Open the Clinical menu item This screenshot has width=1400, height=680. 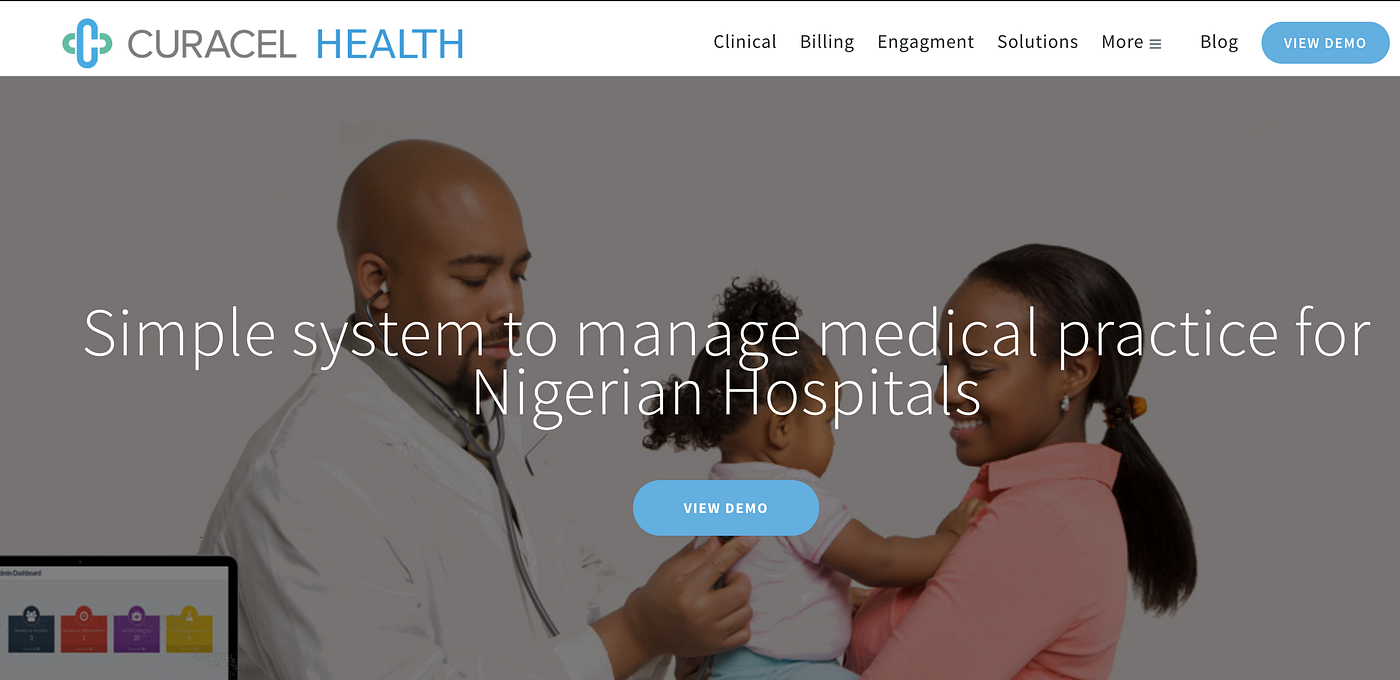tap(745, 42)
